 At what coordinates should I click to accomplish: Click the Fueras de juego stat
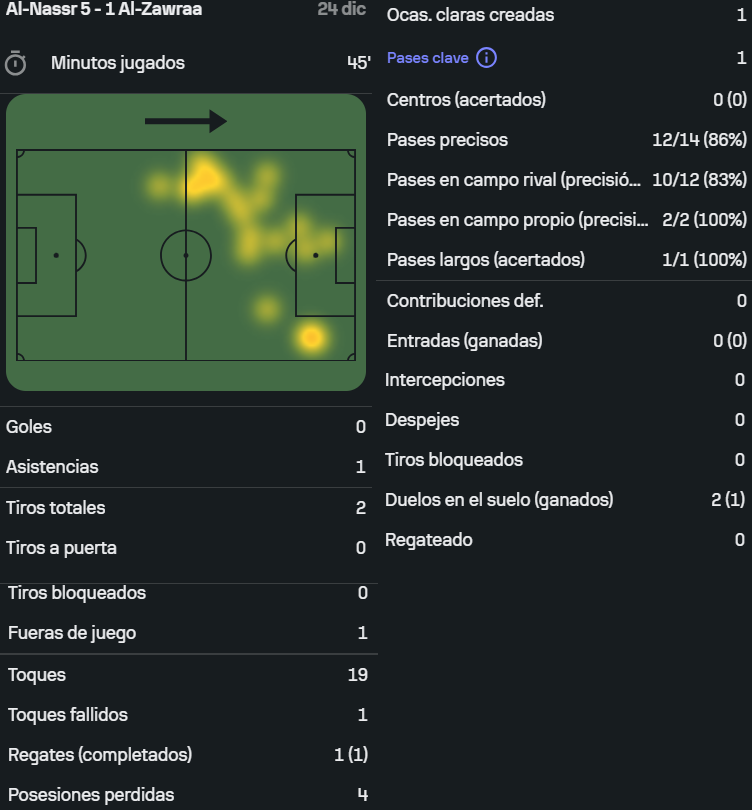187,633
